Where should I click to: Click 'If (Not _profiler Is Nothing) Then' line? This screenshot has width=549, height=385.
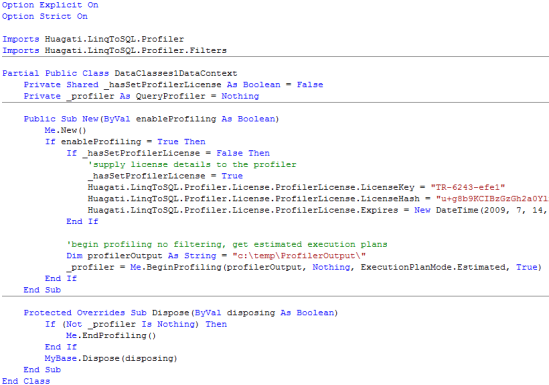(x=136, y=324)
